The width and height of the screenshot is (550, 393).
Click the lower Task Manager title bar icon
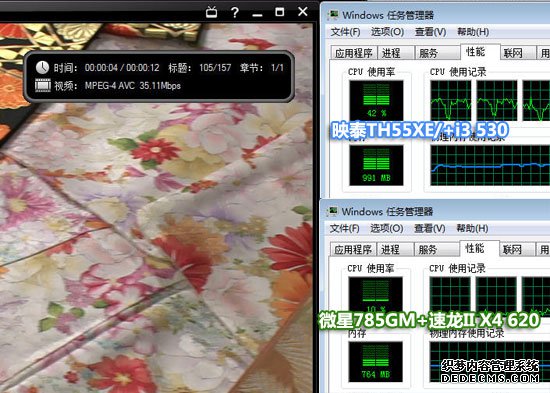[332, 211]
